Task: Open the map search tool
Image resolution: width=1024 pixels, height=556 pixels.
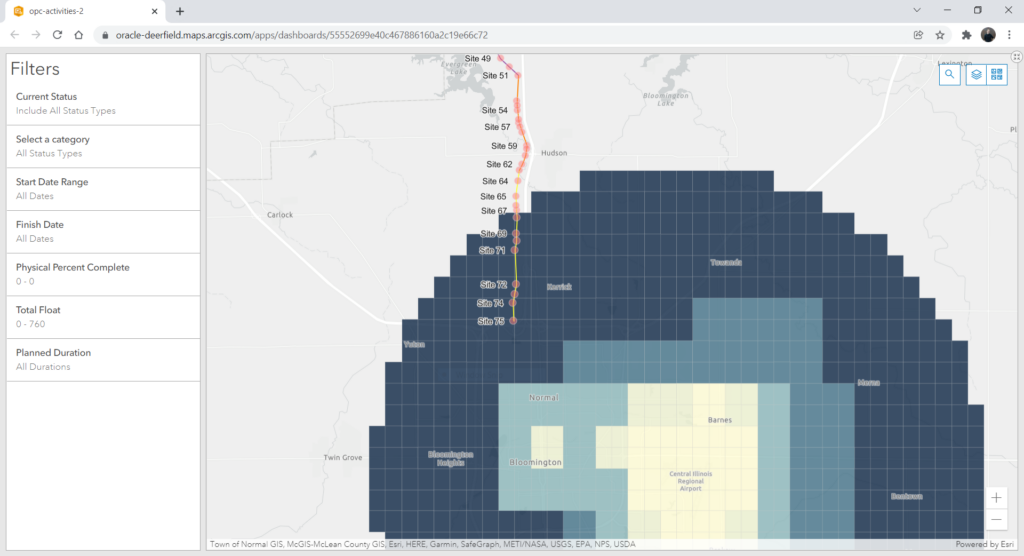Action: click(x=950, y=74)
